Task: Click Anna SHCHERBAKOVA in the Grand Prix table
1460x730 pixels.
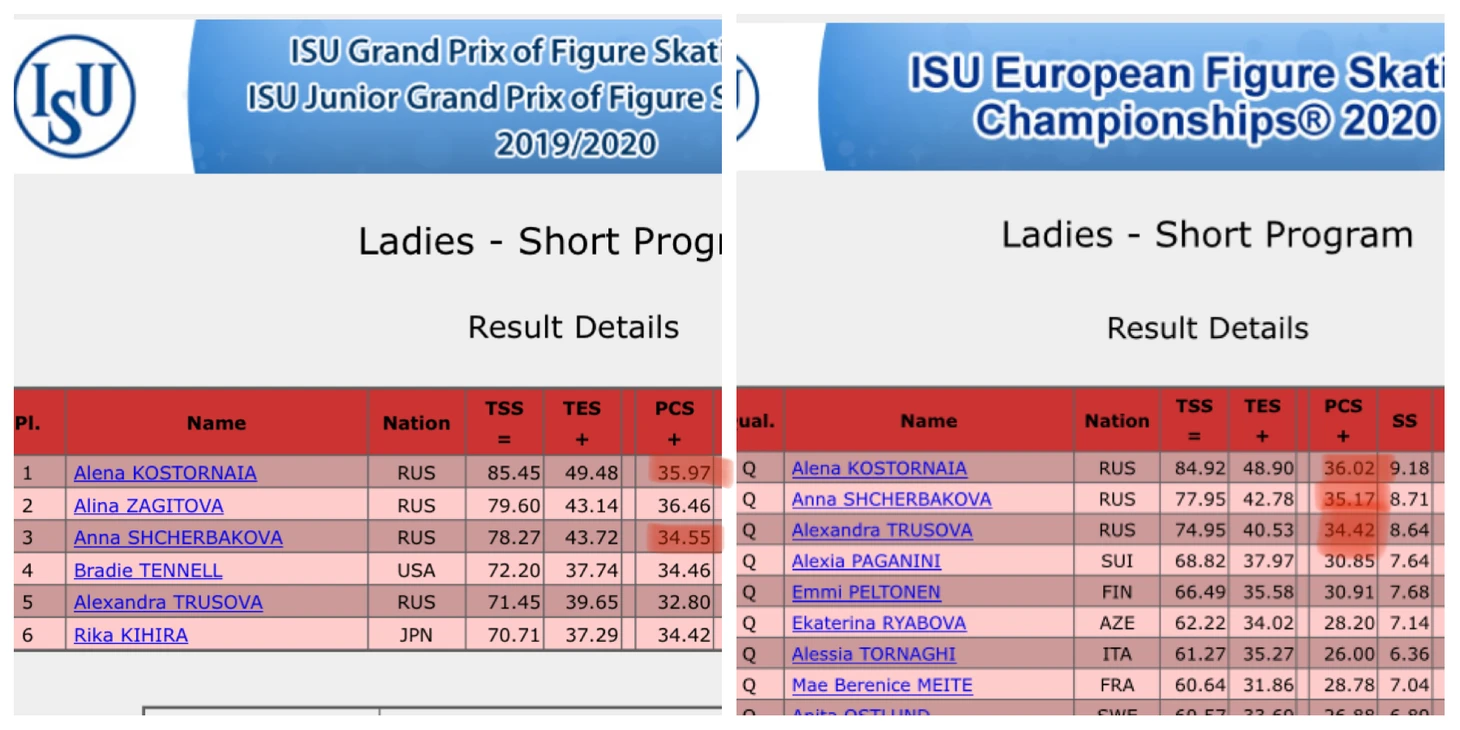Action: (178, 538)
